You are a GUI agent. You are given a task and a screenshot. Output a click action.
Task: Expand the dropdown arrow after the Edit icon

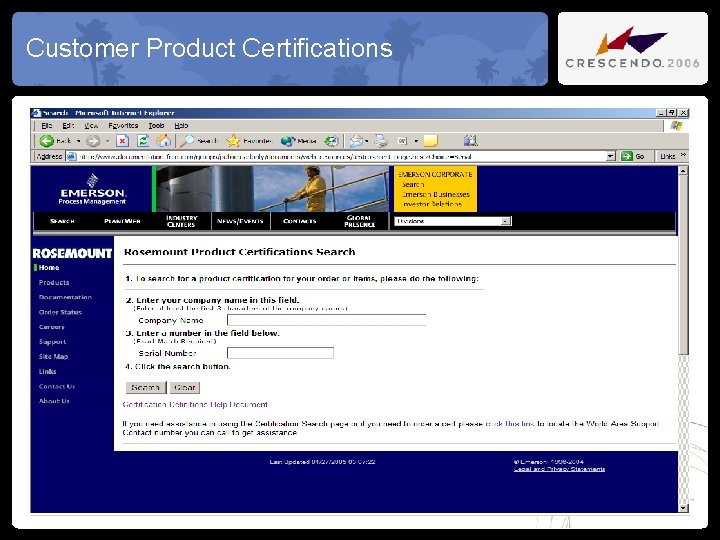click(x=416, y=141)
